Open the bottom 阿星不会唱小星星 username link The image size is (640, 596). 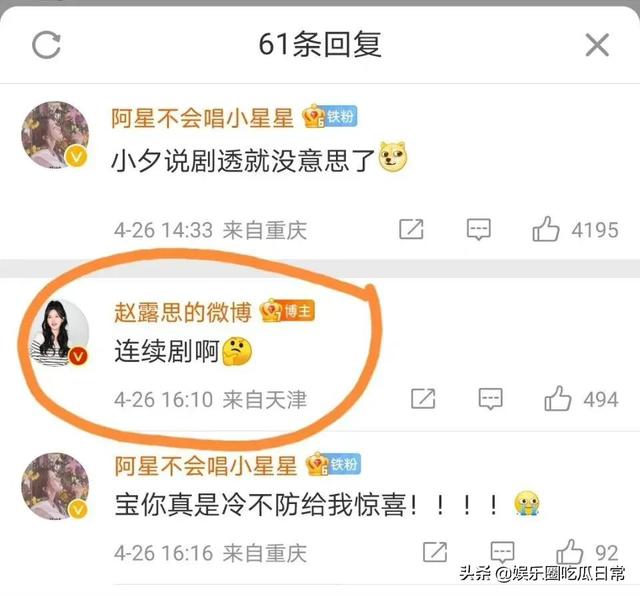click(206, 466)
